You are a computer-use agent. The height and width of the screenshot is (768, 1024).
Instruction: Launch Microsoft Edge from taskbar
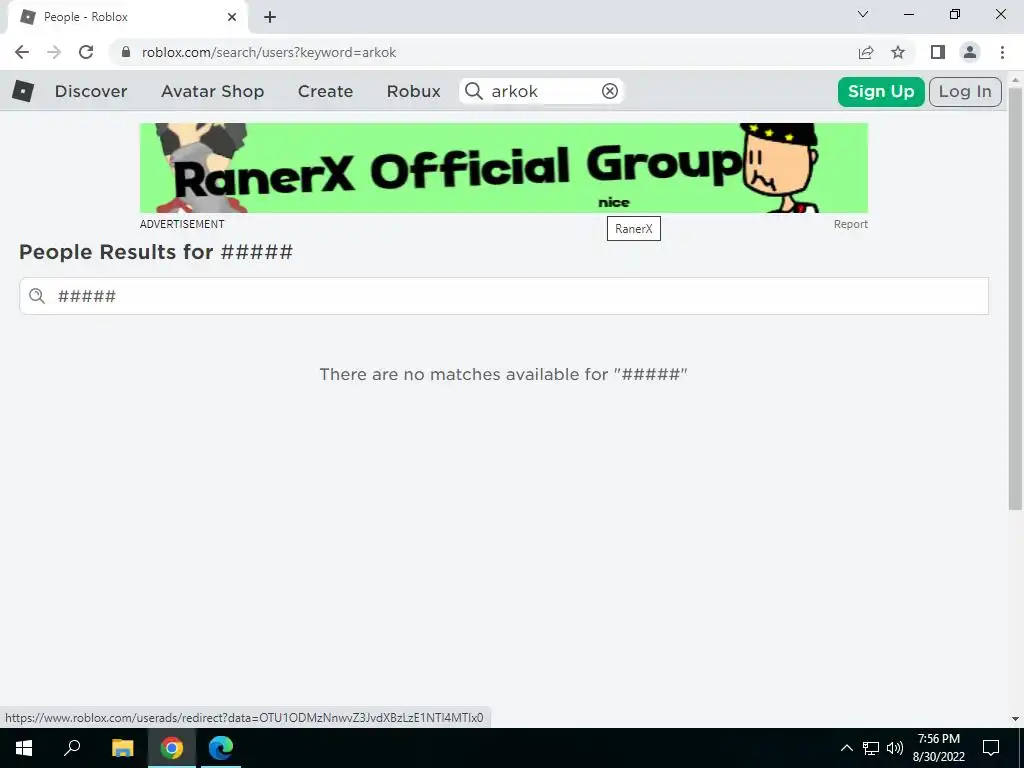click(x=221, y=748)
